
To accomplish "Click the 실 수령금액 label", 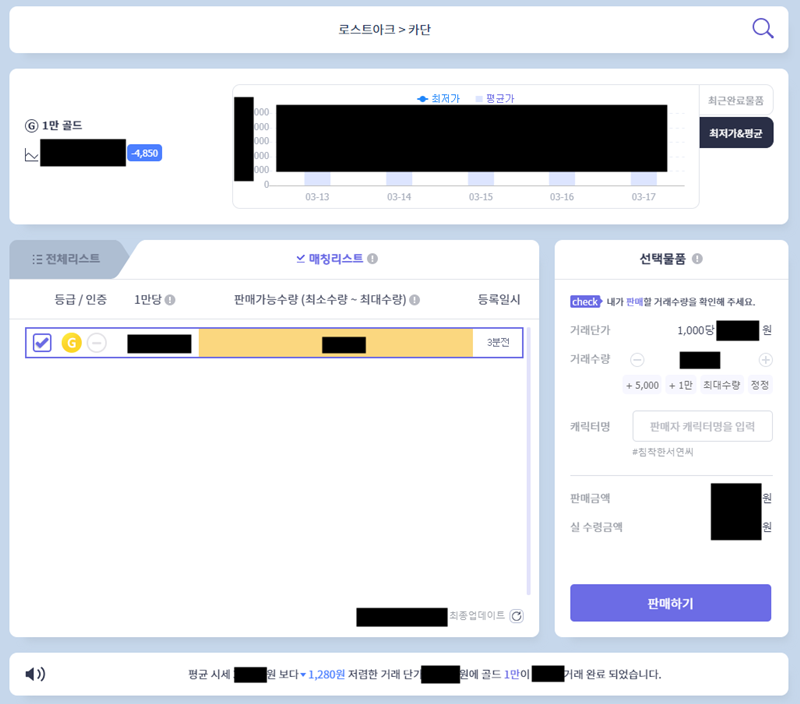I will (x=596, y=527).
